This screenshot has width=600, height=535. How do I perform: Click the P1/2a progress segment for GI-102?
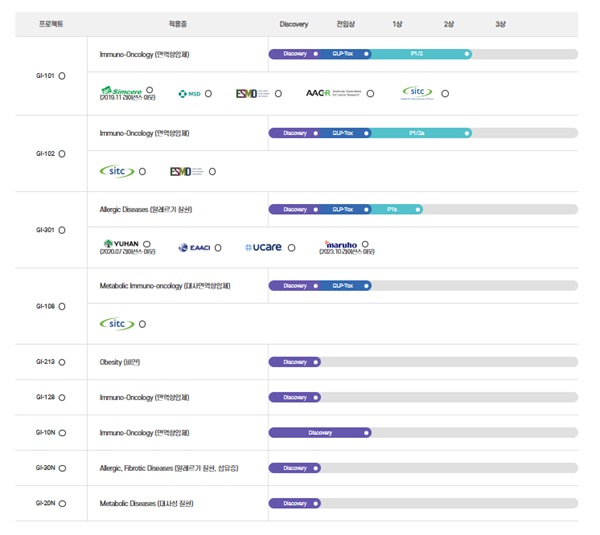coord(420,133)
